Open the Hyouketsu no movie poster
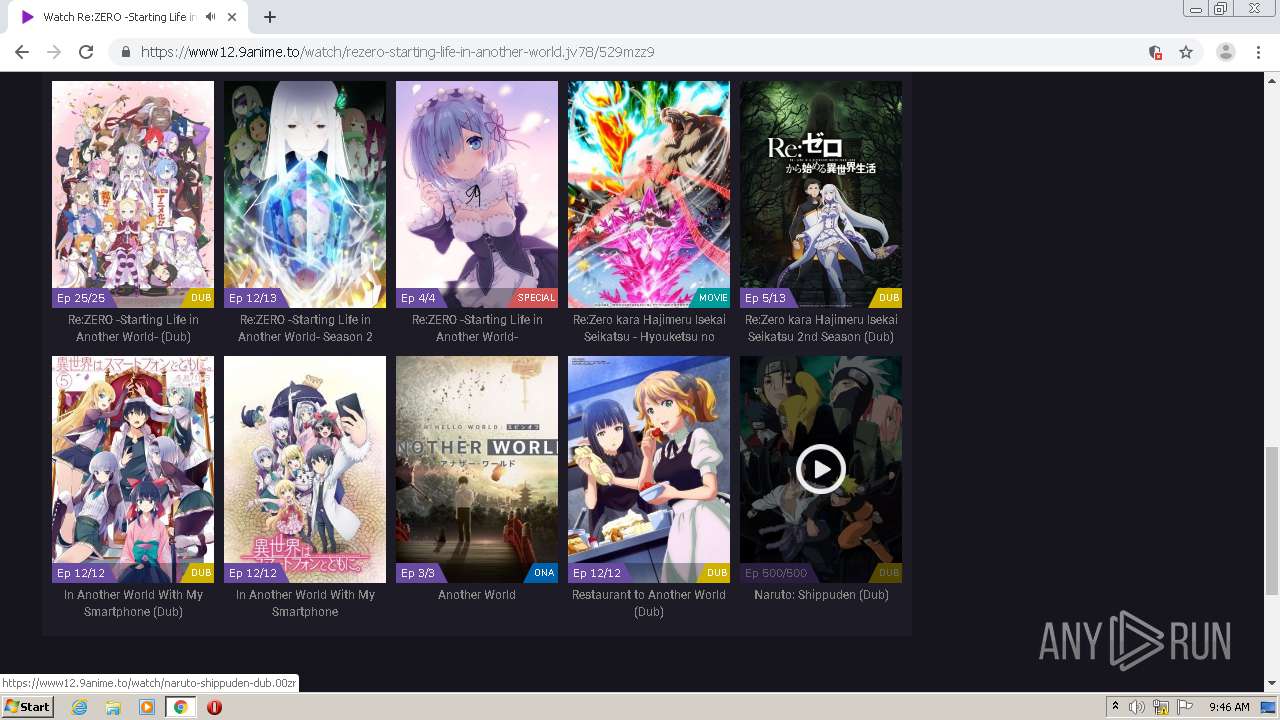Screen dimensions: 1280x720 click(x=649, y=194)
